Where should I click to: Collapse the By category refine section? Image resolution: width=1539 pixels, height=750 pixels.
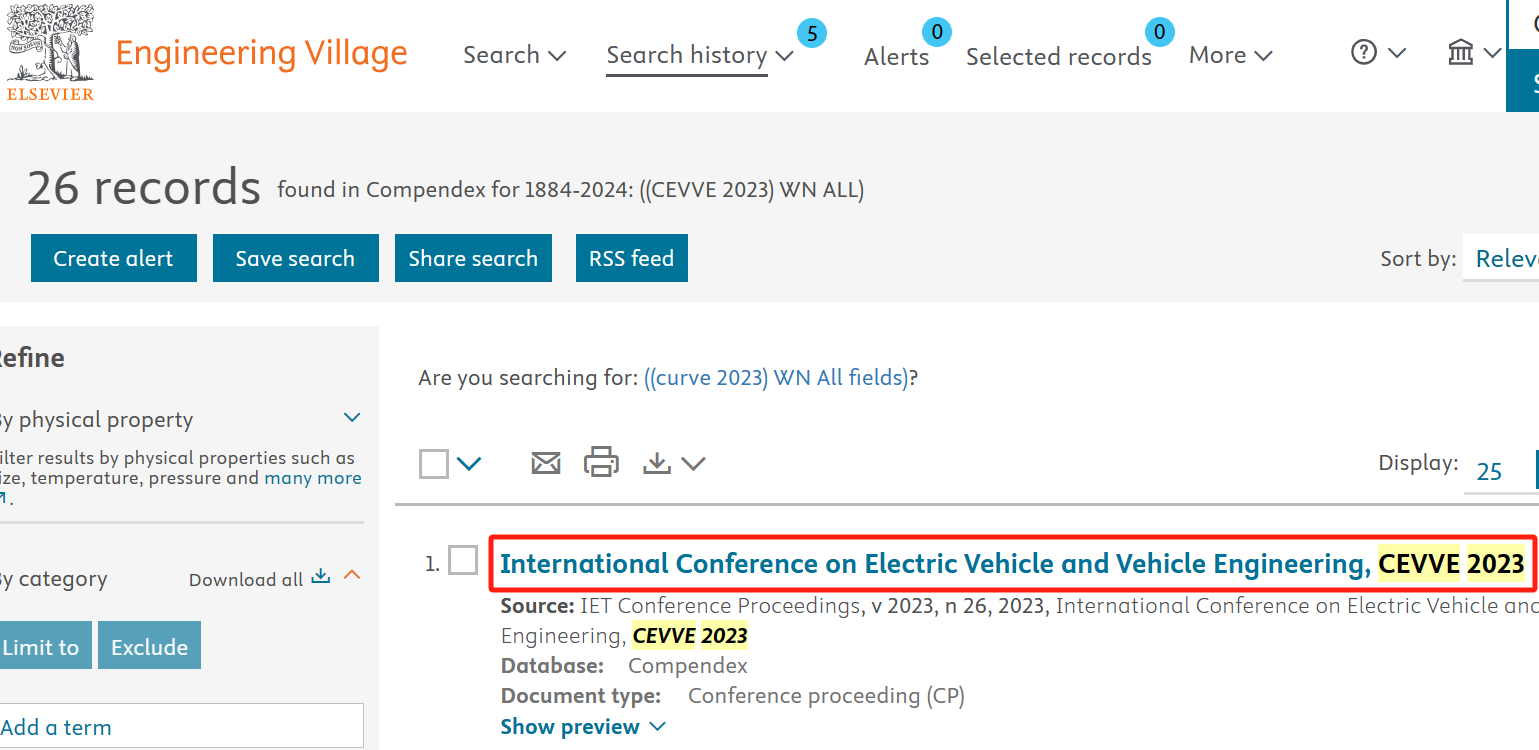click(352, 576)
